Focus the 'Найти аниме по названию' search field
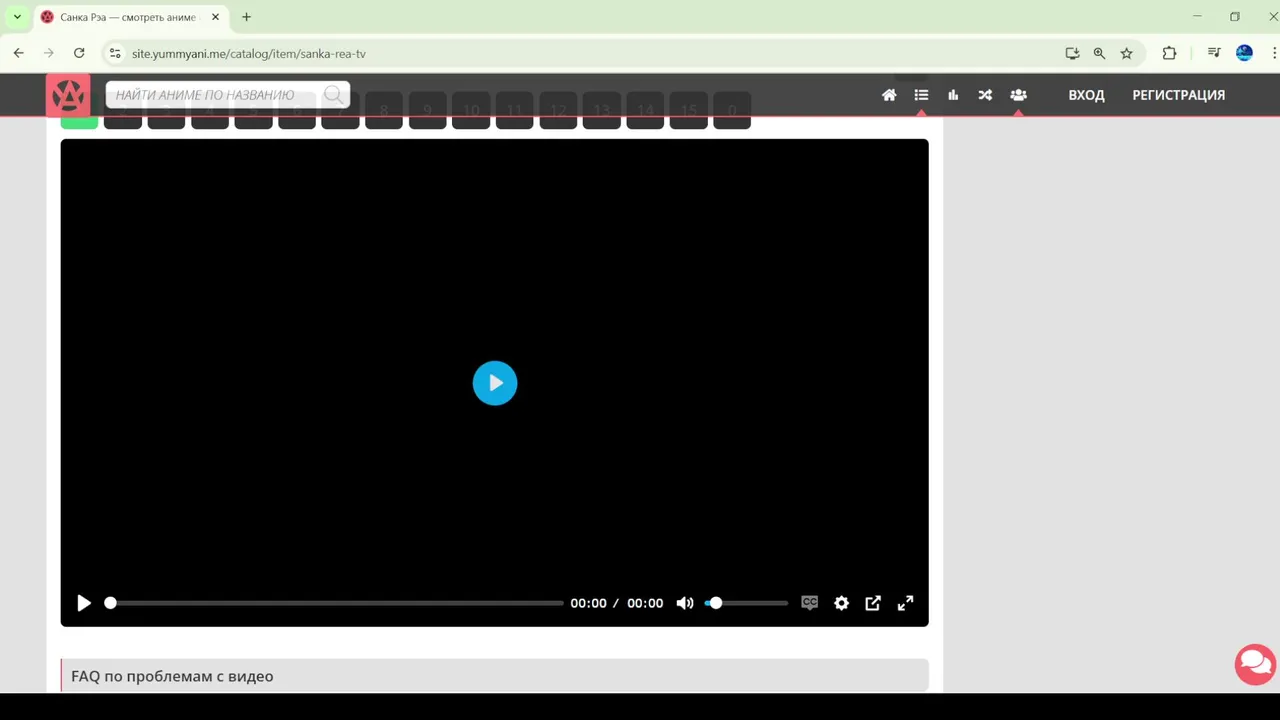Viewport: 1280px width, 720px height. (228, 95)
